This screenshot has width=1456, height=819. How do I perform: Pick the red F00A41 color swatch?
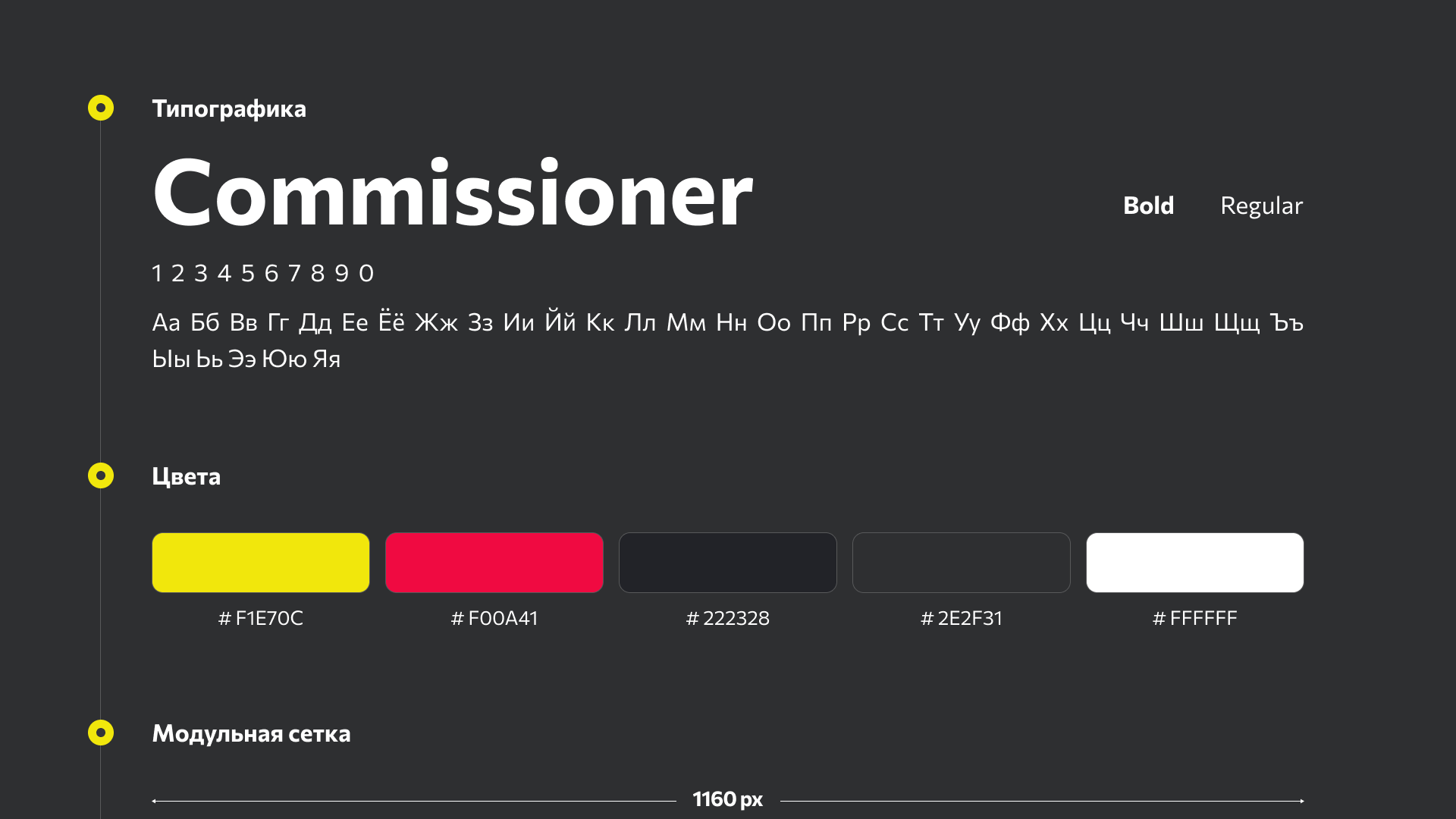[494, 563]
